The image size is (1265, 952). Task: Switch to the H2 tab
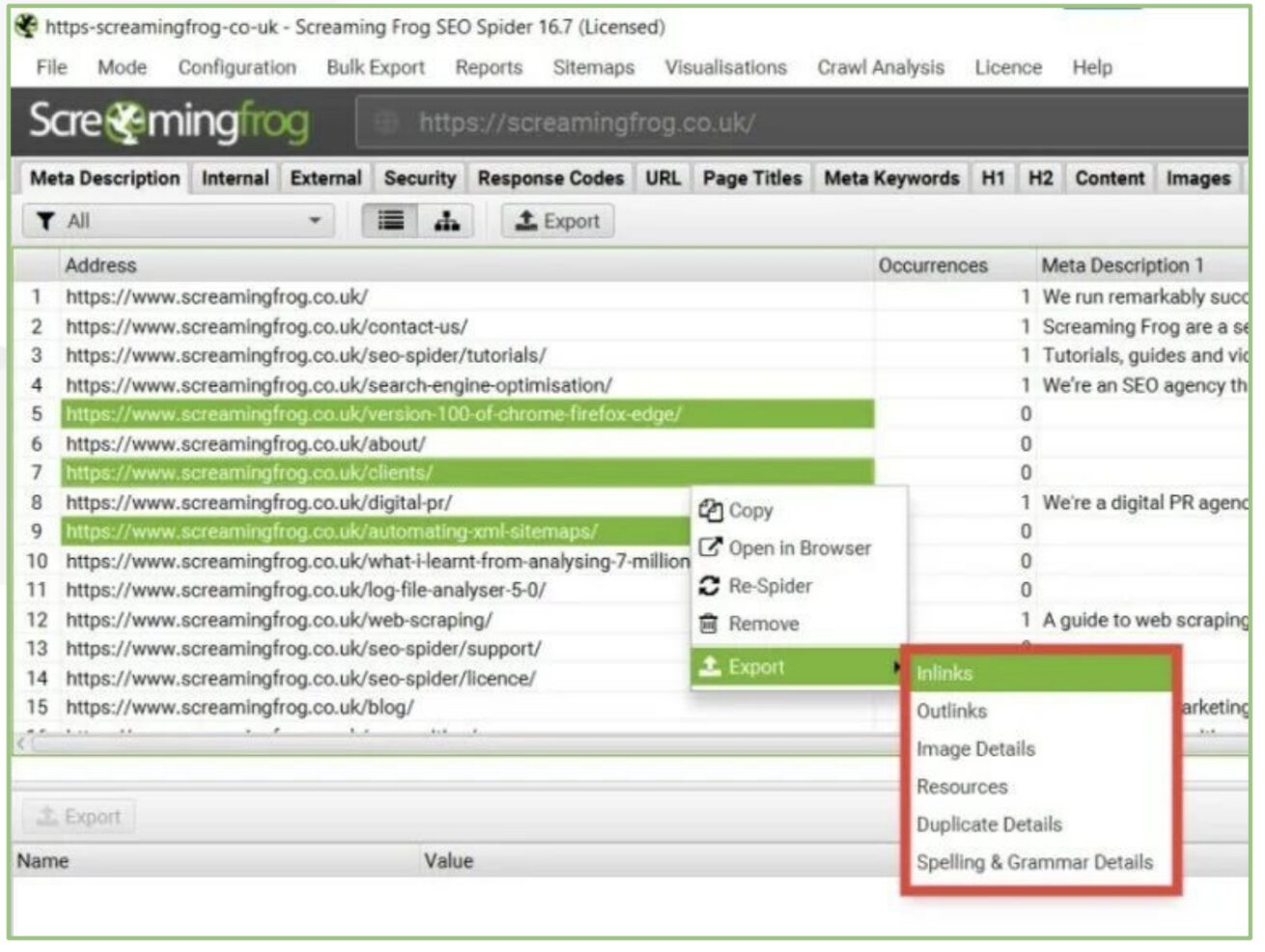pos(1040,179)
